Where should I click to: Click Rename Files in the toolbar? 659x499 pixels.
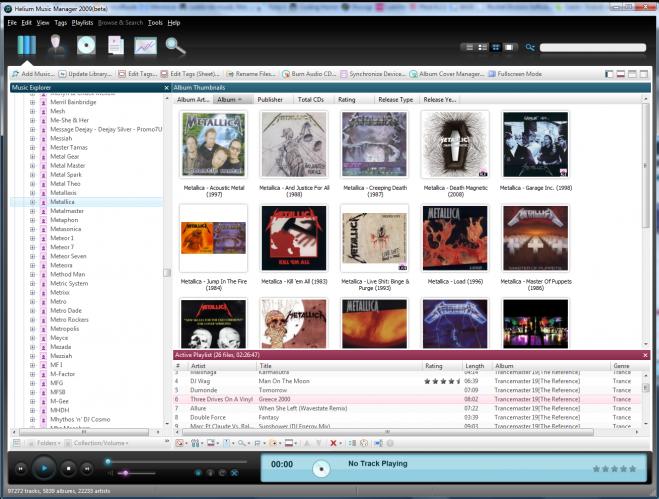[251, 74]
